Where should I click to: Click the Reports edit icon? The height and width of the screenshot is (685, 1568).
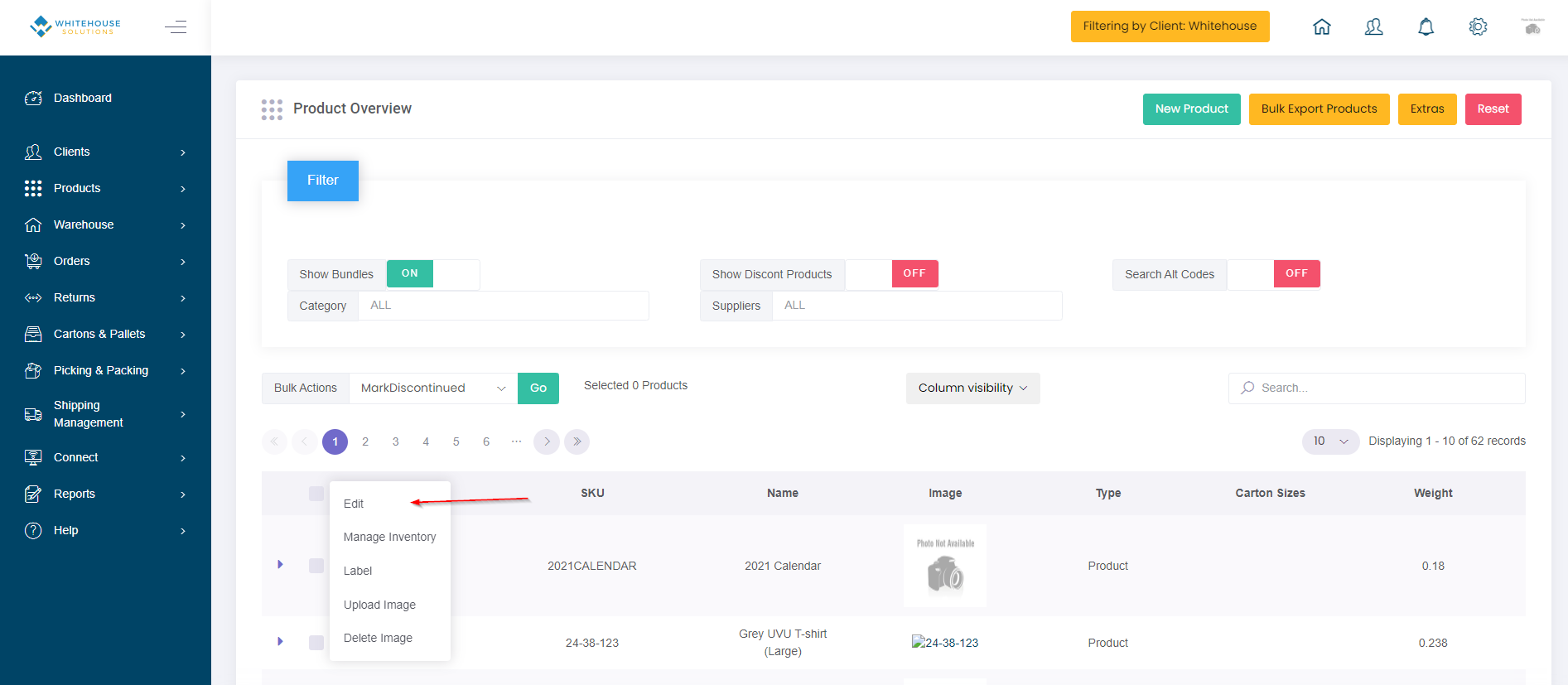[33, 494]
